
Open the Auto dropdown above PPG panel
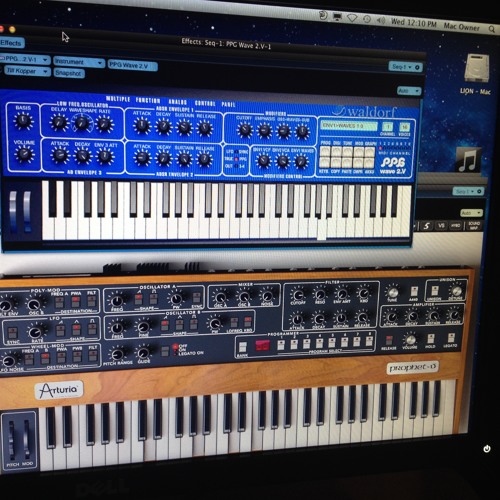coord(409,91)
